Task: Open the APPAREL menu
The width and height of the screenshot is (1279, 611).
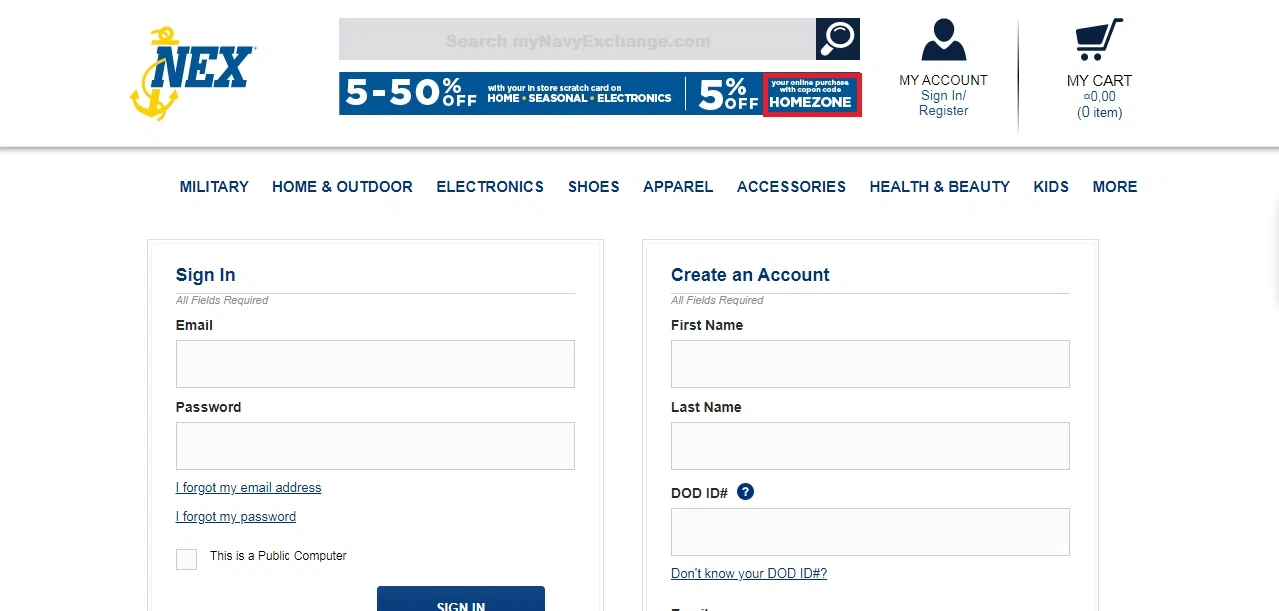Action: point(678,187)
